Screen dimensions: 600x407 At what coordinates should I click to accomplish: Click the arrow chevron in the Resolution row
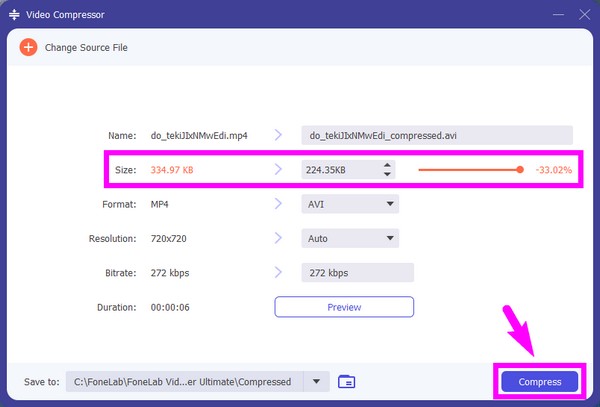tap(278, 238)
